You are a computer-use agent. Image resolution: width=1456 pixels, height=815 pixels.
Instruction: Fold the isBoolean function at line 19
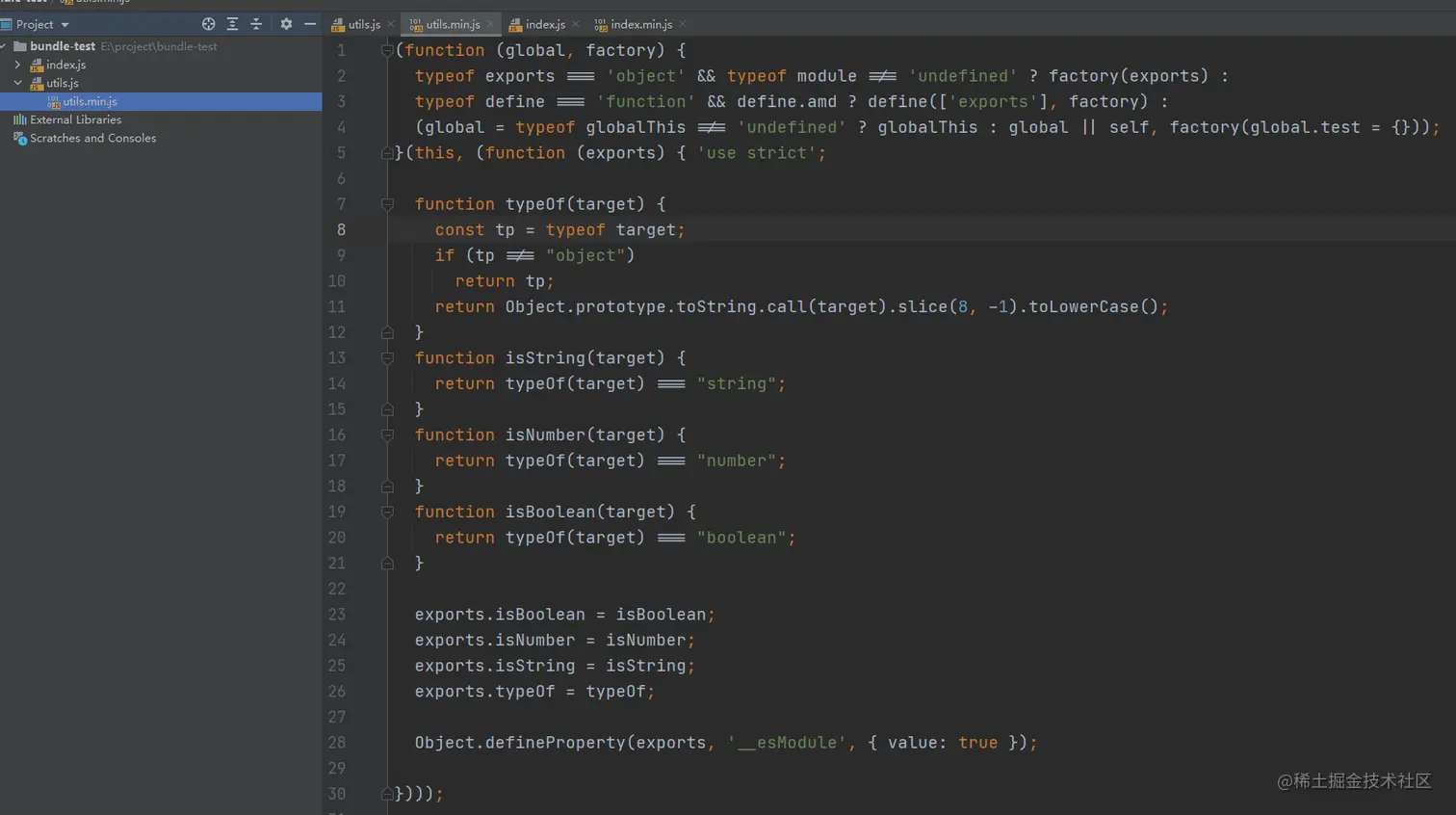(x=387, y=513)
